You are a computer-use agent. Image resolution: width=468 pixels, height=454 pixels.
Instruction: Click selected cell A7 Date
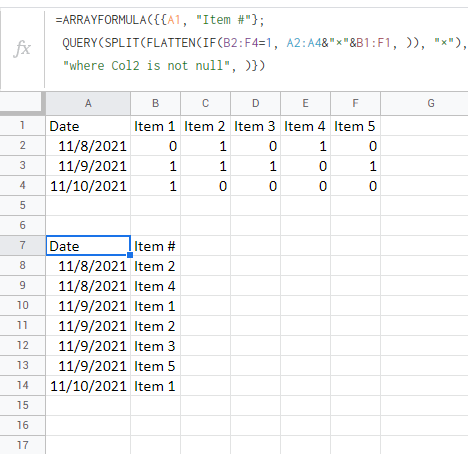pos(88,246)
